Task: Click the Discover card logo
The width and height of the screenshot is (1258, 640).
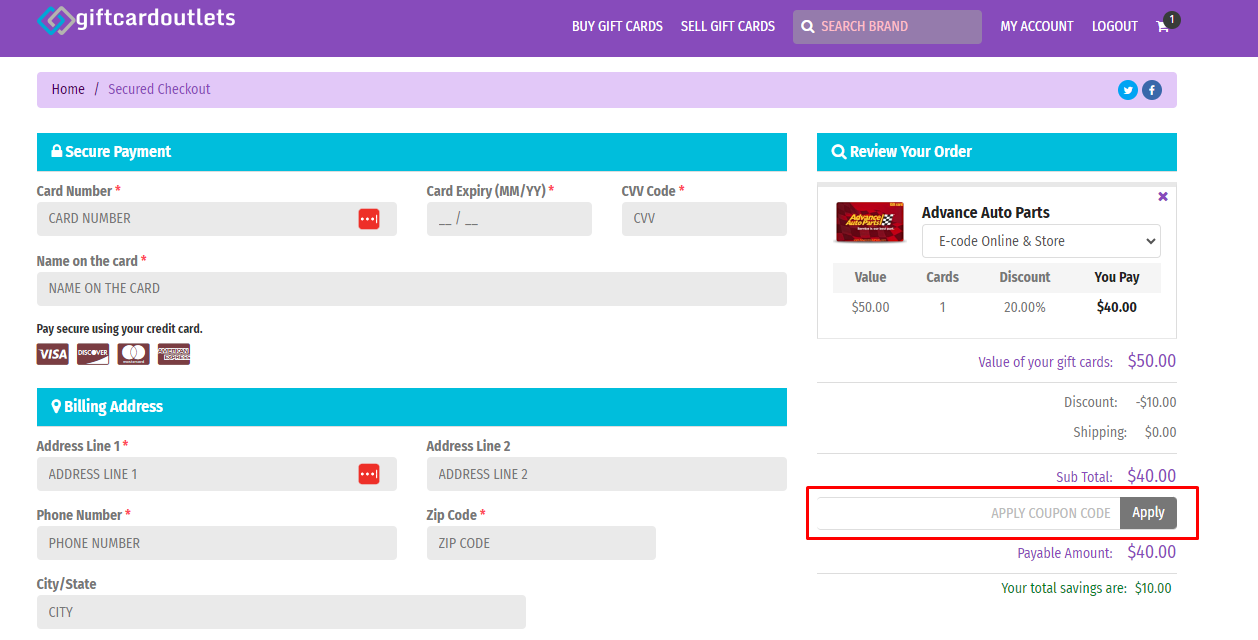Action: coord(93,354)
